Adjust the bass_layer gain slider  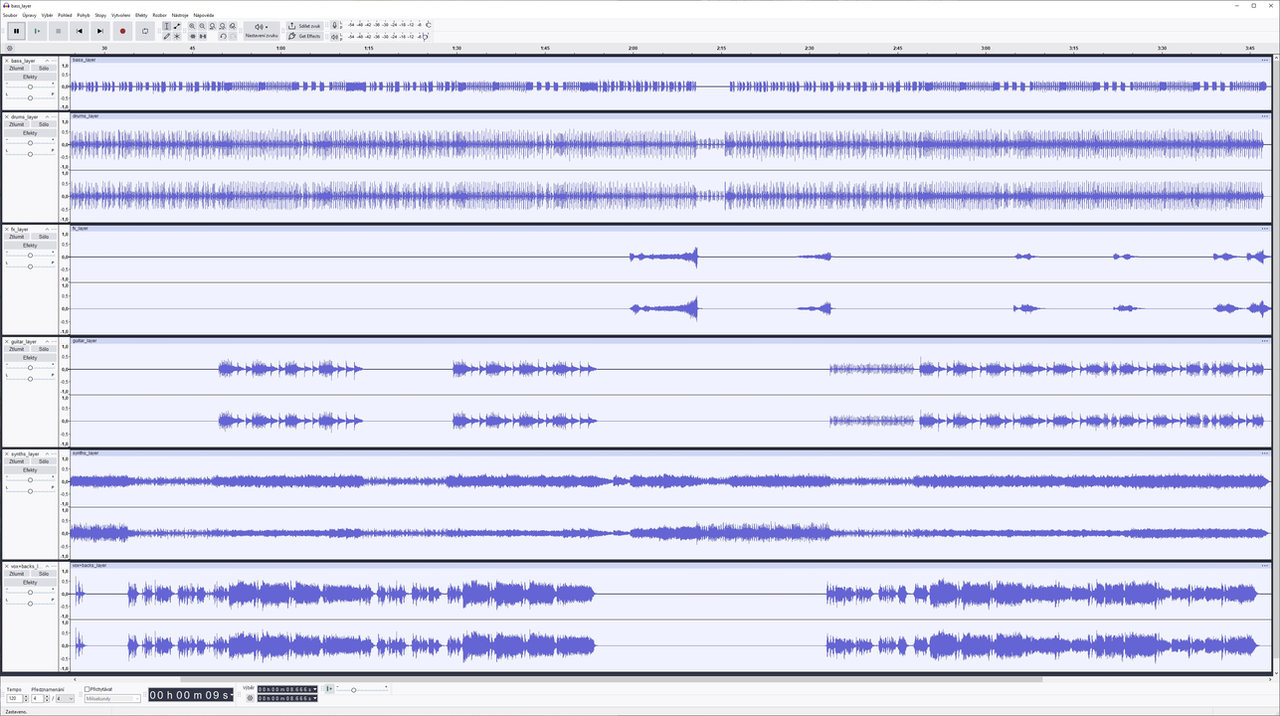[x=30, y=87]
